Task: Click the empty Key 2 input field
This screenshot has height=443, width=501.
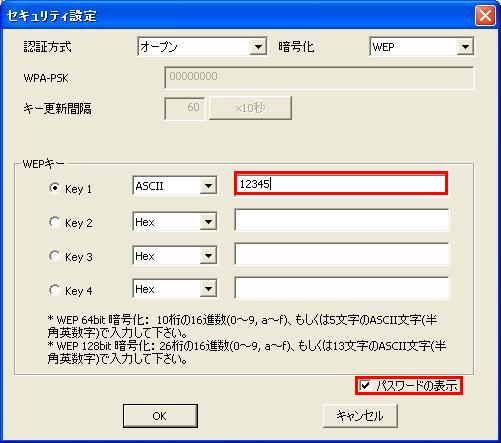Action: click(342, 220)
